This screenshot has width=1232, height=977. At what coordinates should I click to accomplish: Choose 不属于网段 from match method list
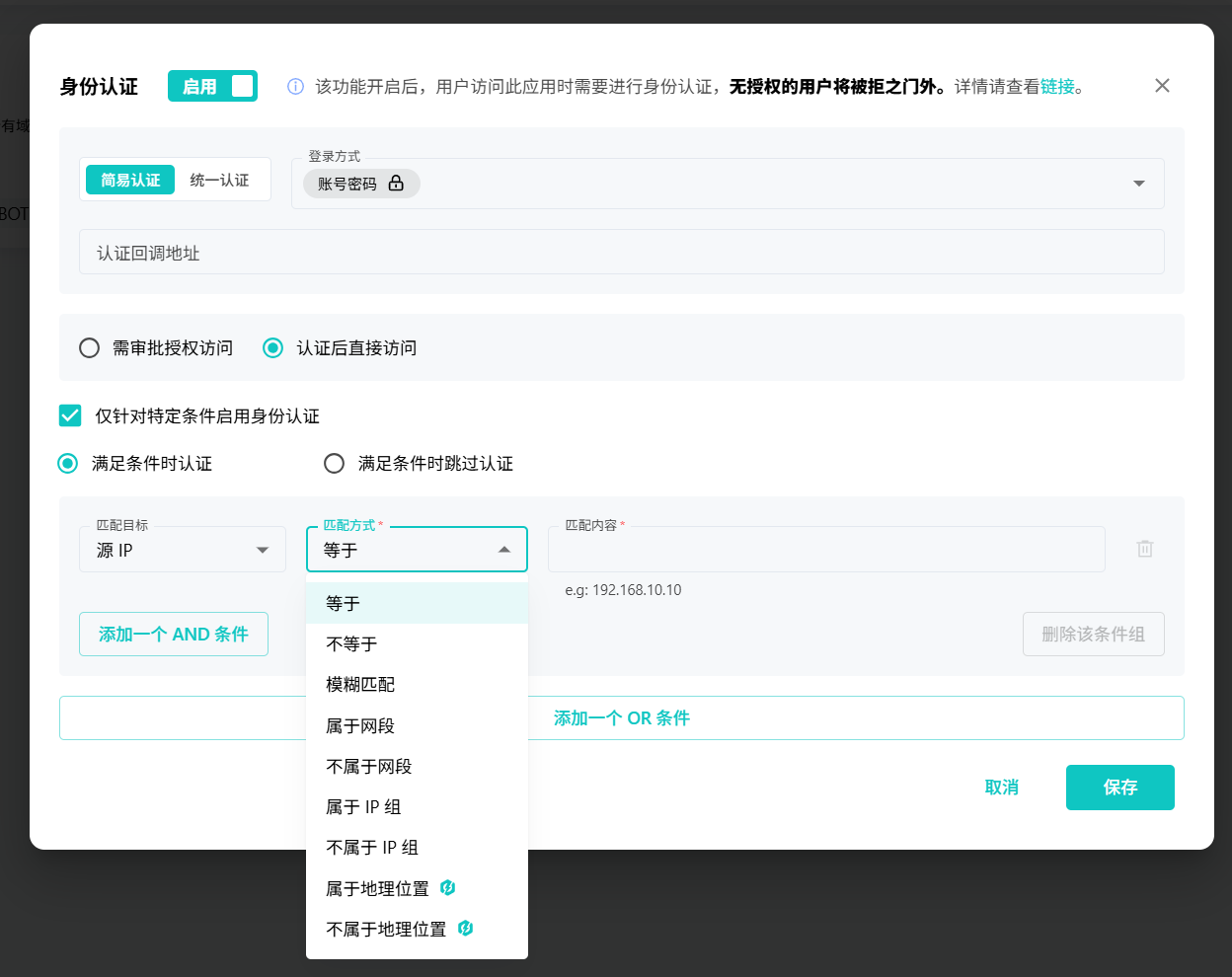417,767
